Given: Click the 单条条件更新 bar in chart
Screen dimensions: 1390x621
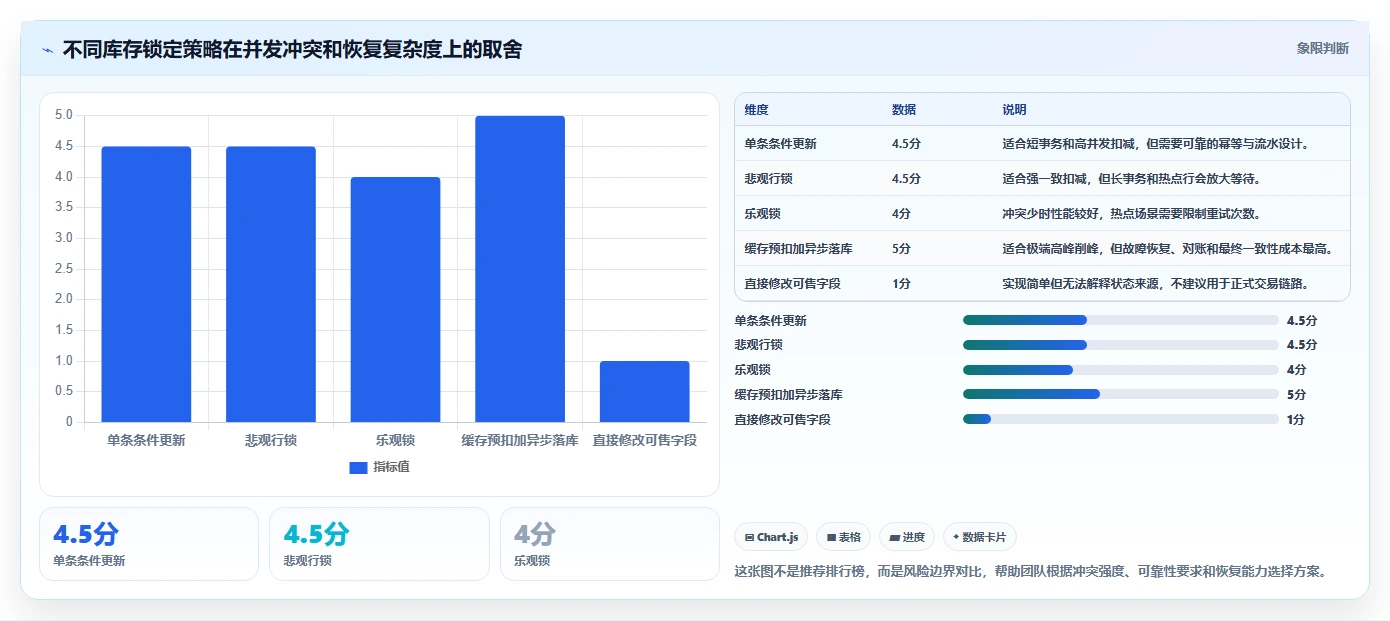Looking at the screenshot, I should pyautogui.click(x=146, y=284).
